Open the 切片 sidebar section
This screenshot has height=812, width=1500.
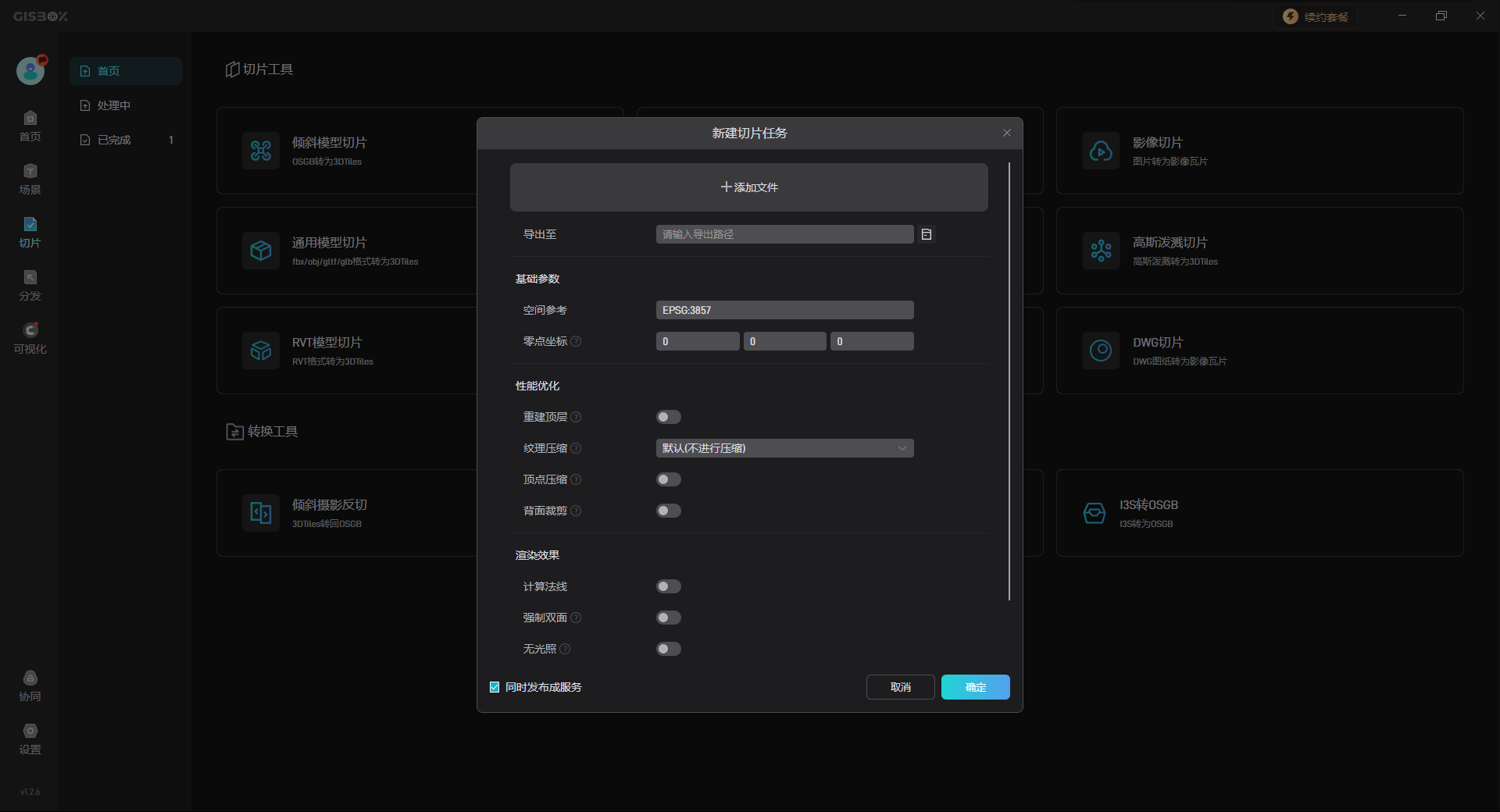tap(30, 233)
